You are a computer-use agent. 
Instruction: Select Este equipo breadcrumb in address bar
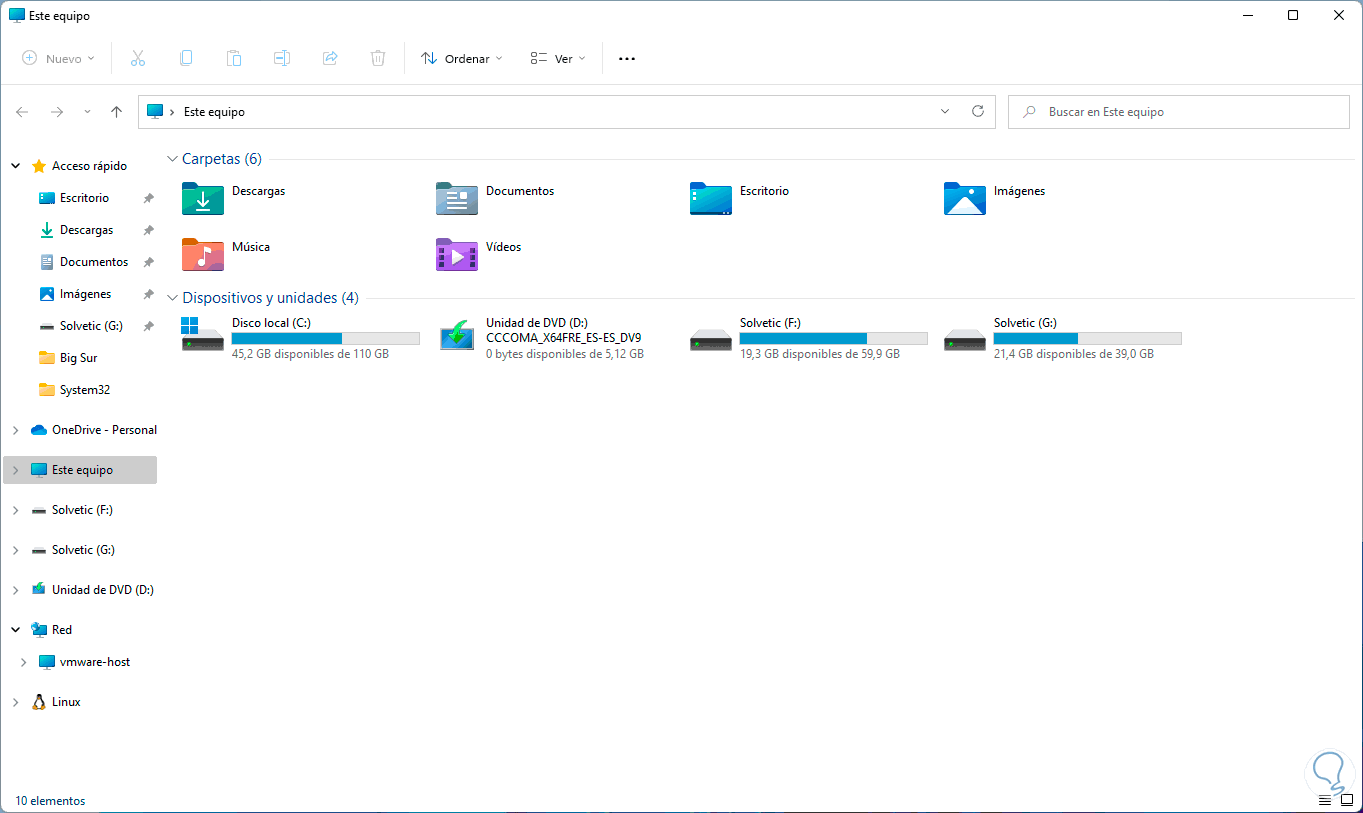[214, 112]
